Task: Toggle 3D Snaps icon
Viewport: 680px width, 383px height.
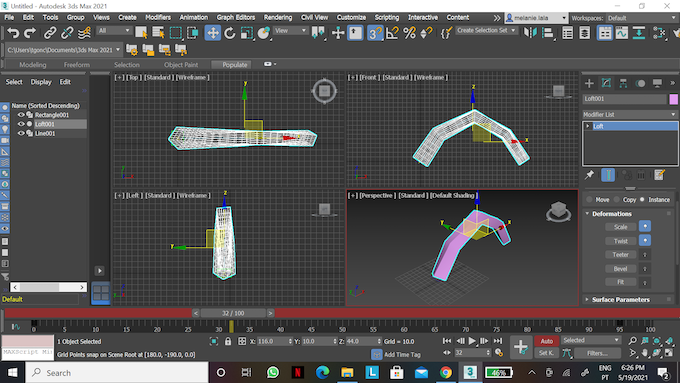Action: tap(375, 33)
